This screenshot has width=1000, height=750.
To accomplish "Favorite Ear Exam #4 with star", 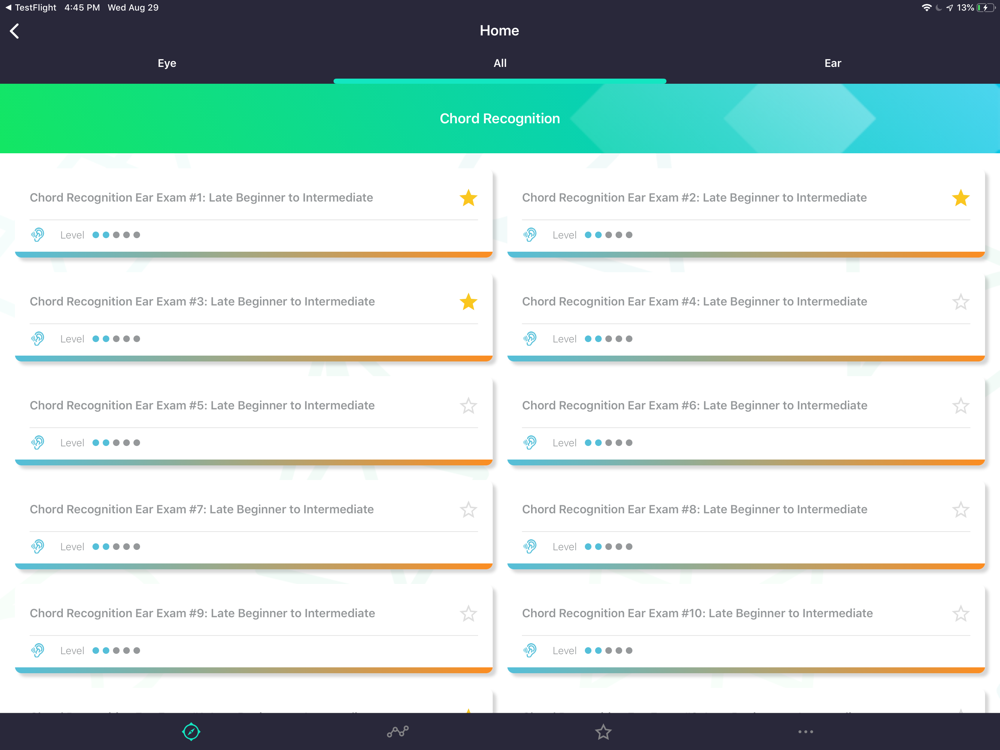I will pos(960,302).
